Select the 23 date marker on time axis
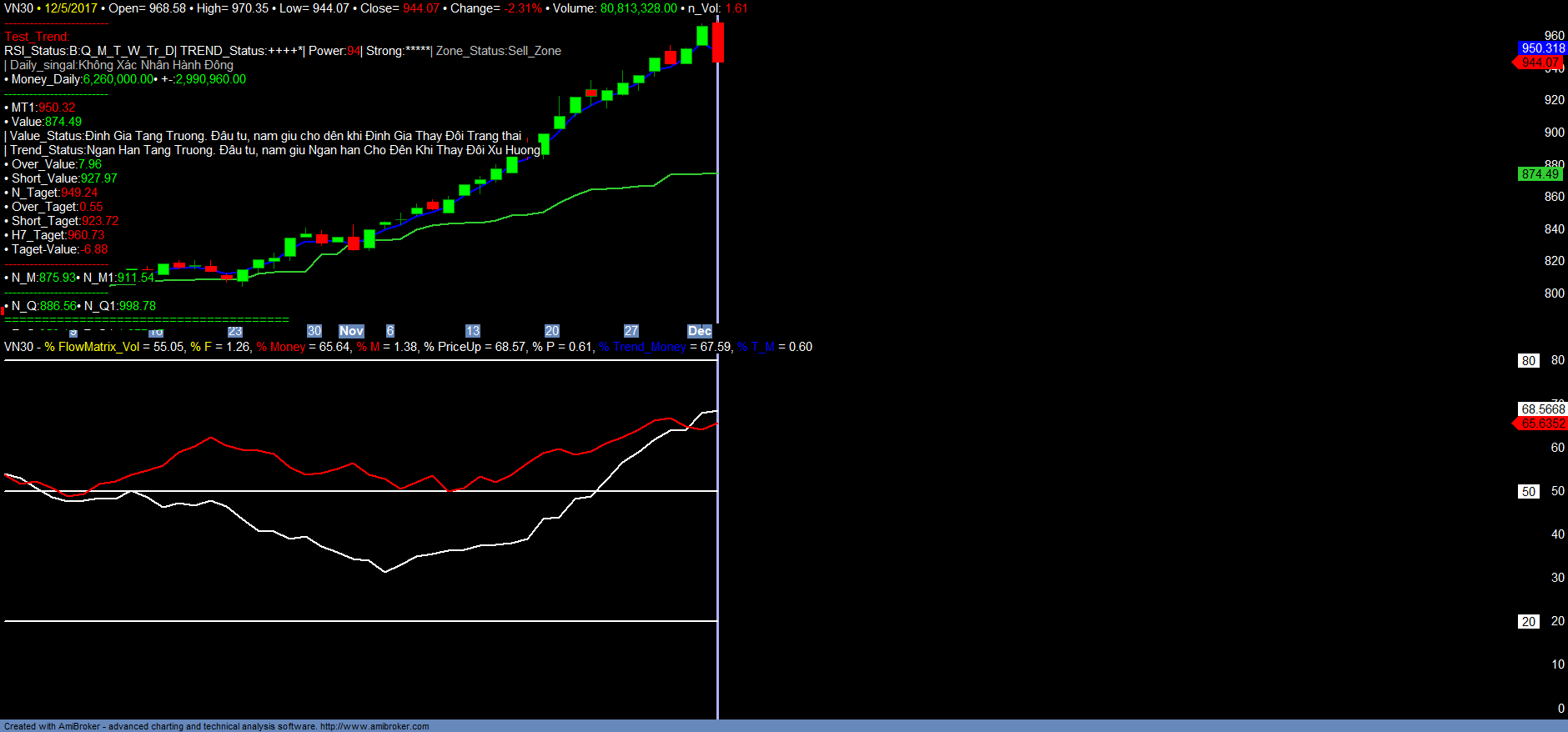 235,331
